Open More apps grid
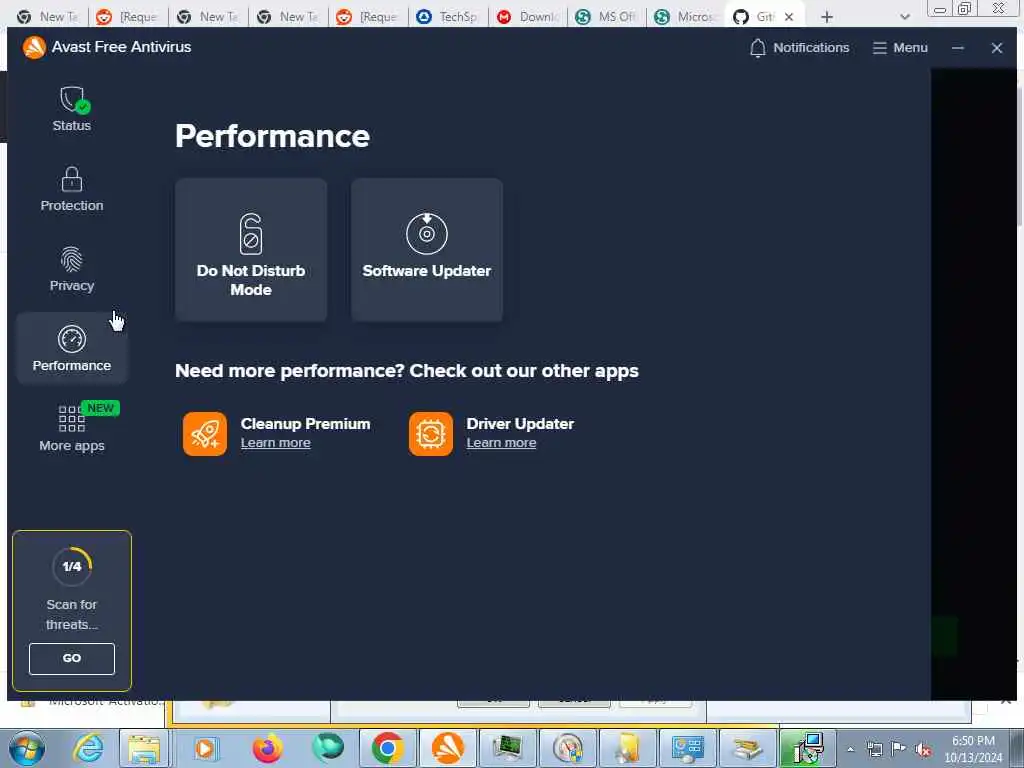This screenshot has height=768, width=1024. pyautogui.click(x=72, y=428)
